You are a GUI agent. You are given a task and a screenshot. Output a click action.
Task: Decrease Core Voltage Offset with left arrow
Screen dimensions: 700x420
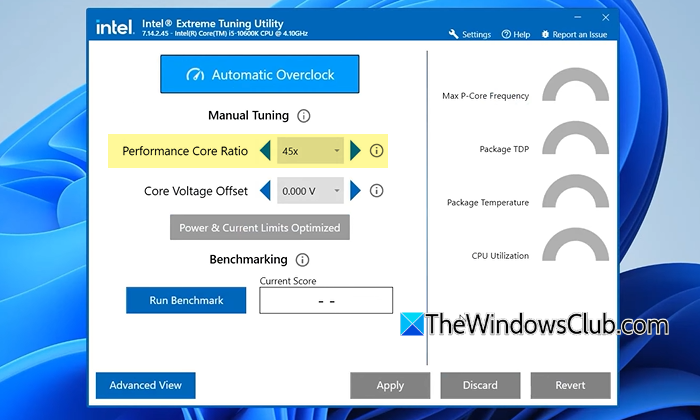click(x=265, y=191)
